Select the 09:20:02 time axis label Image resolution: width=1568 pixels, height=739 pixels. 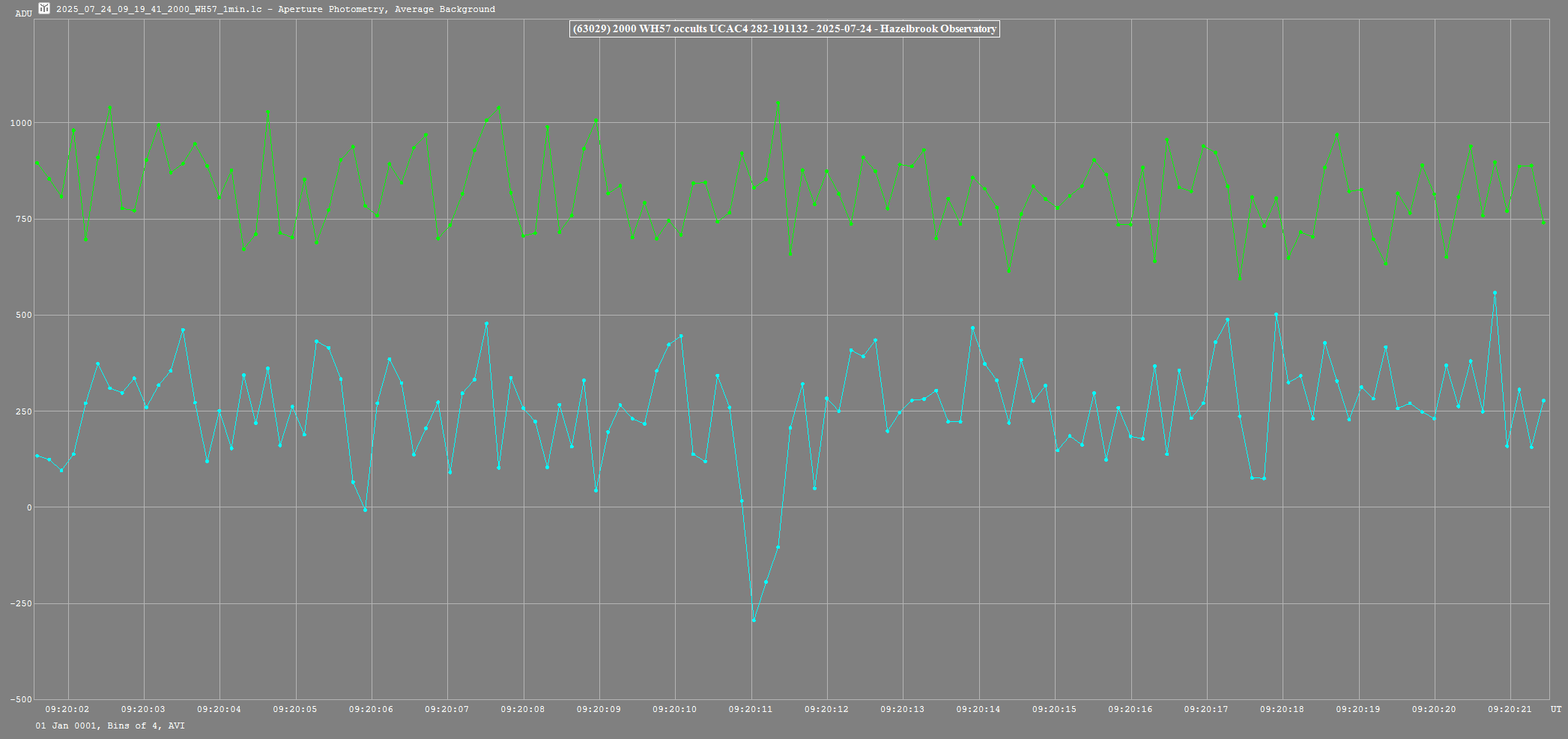coord(67,709)
